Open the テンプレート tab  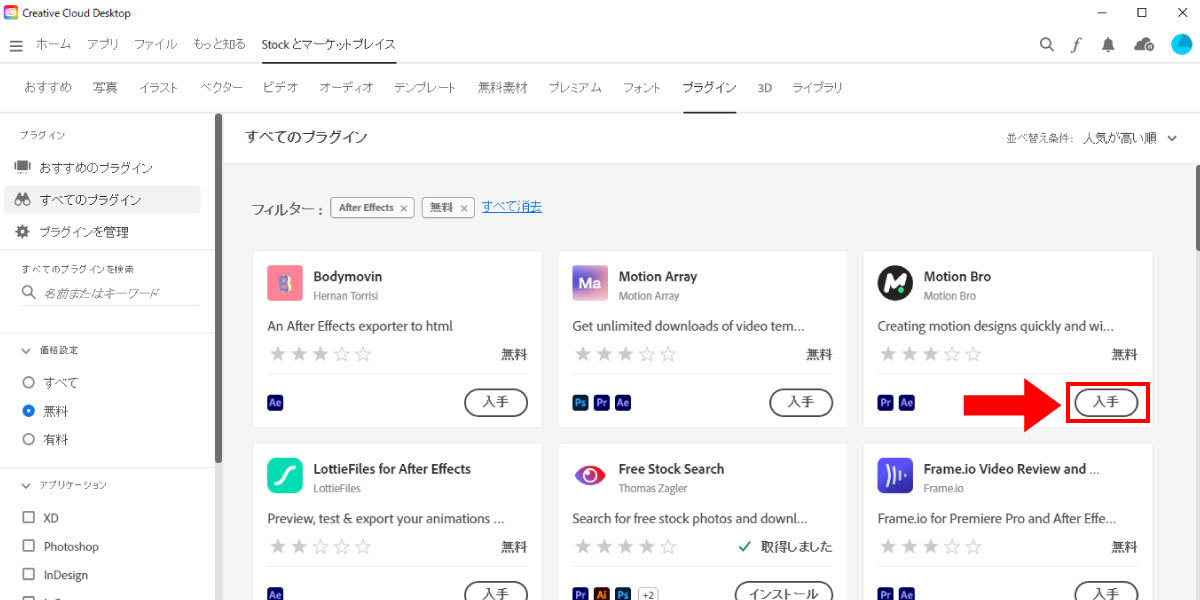pos(425,88)
